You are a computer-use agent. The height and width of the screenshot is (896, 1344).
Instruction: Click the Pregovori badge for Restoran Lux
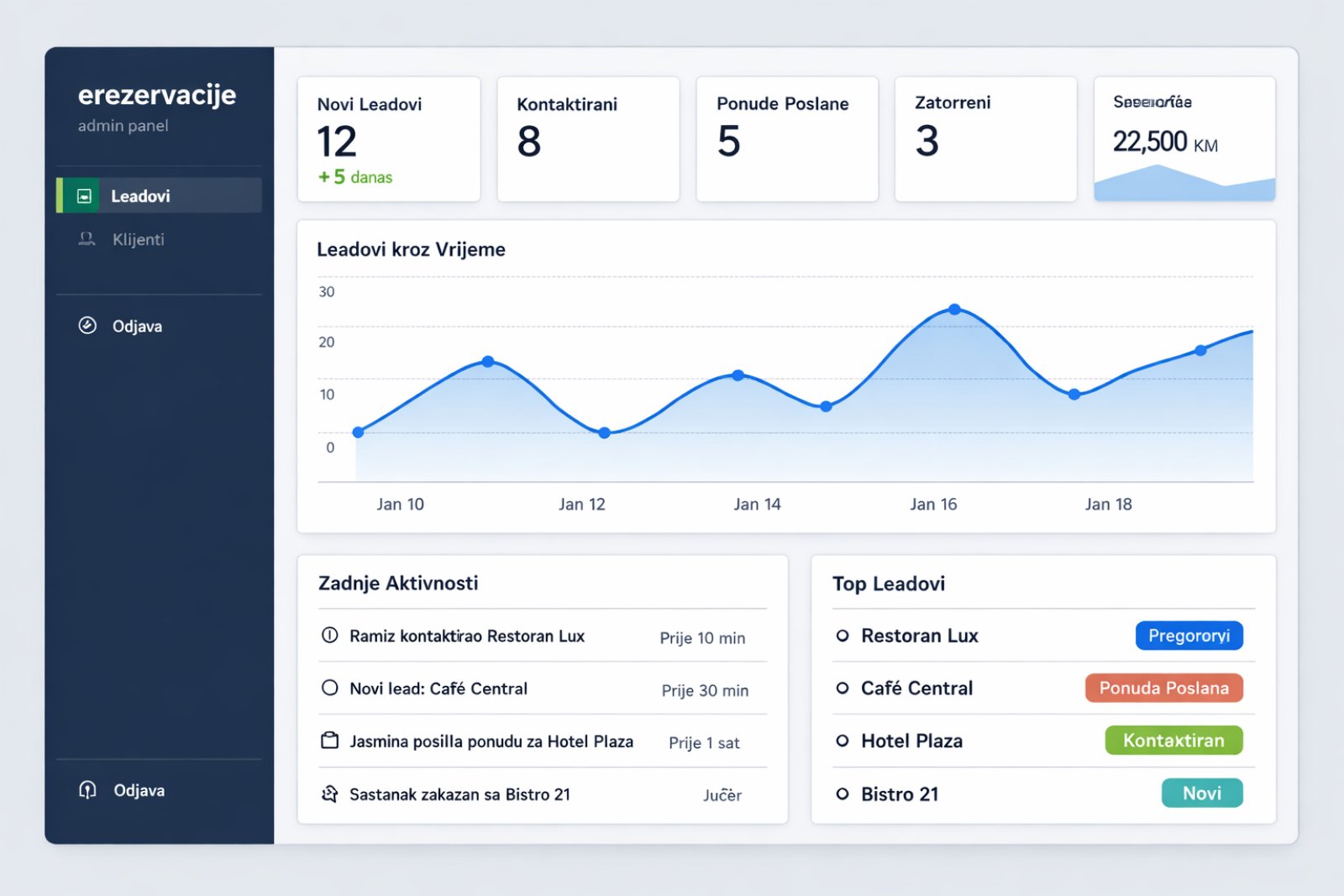click(x=1189, y=636)
